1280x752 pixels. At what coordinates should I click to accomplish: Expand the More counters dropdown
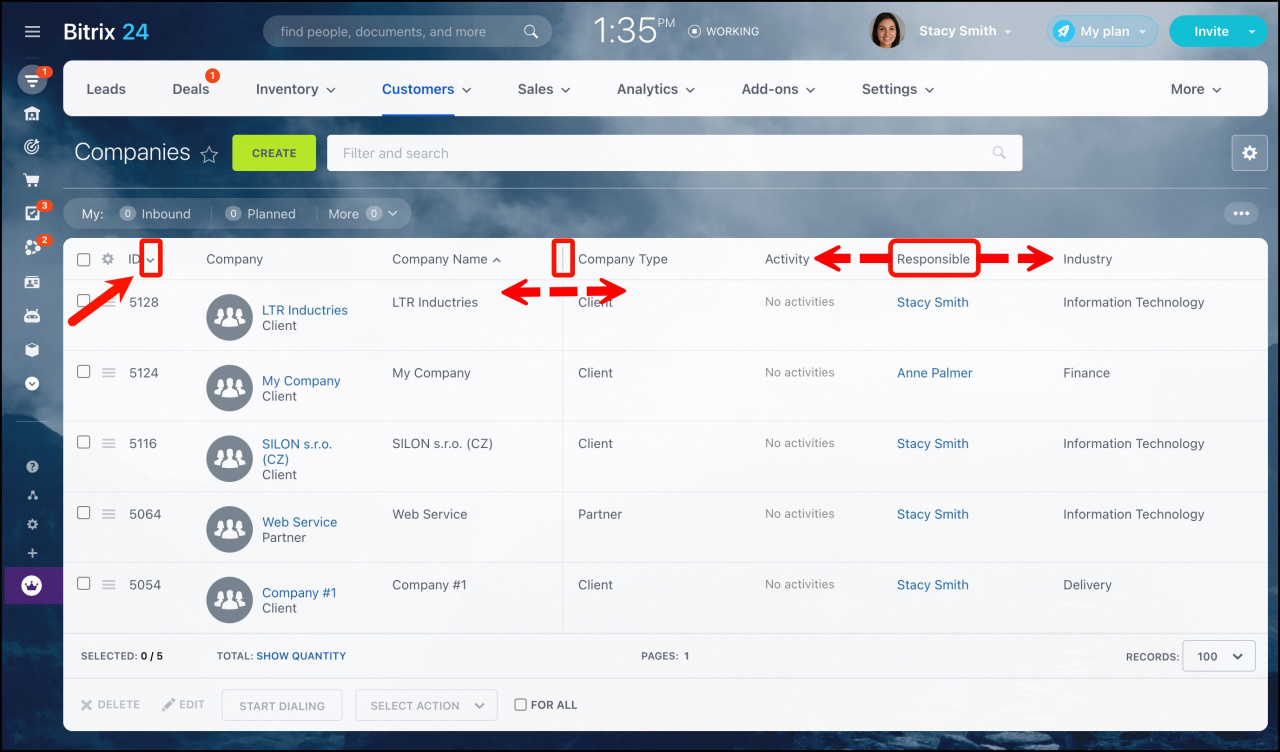(x=363, y=214)
